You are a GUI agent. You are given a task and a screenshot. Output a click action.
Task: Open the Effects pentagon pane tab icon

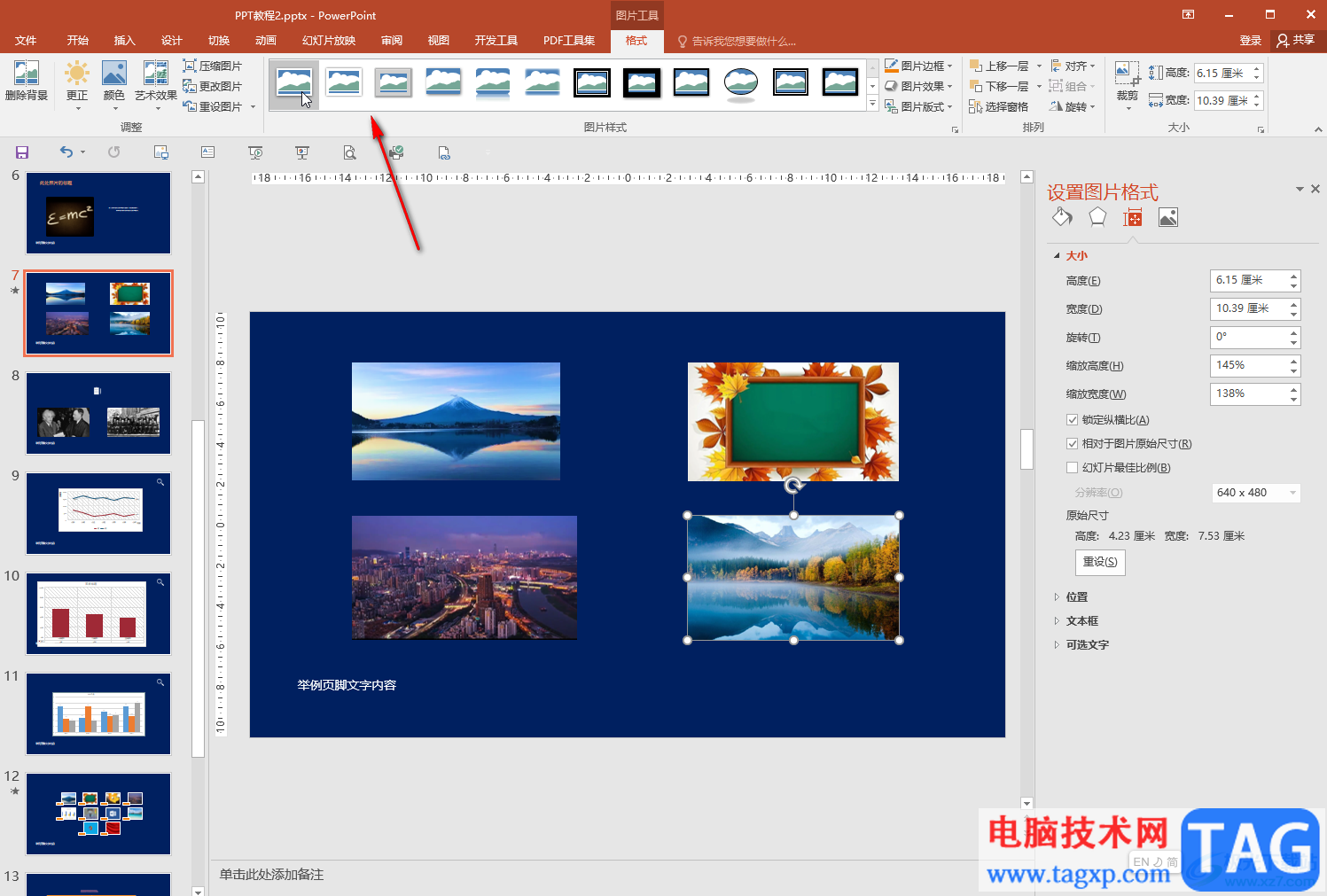(x=1097, y=217)
